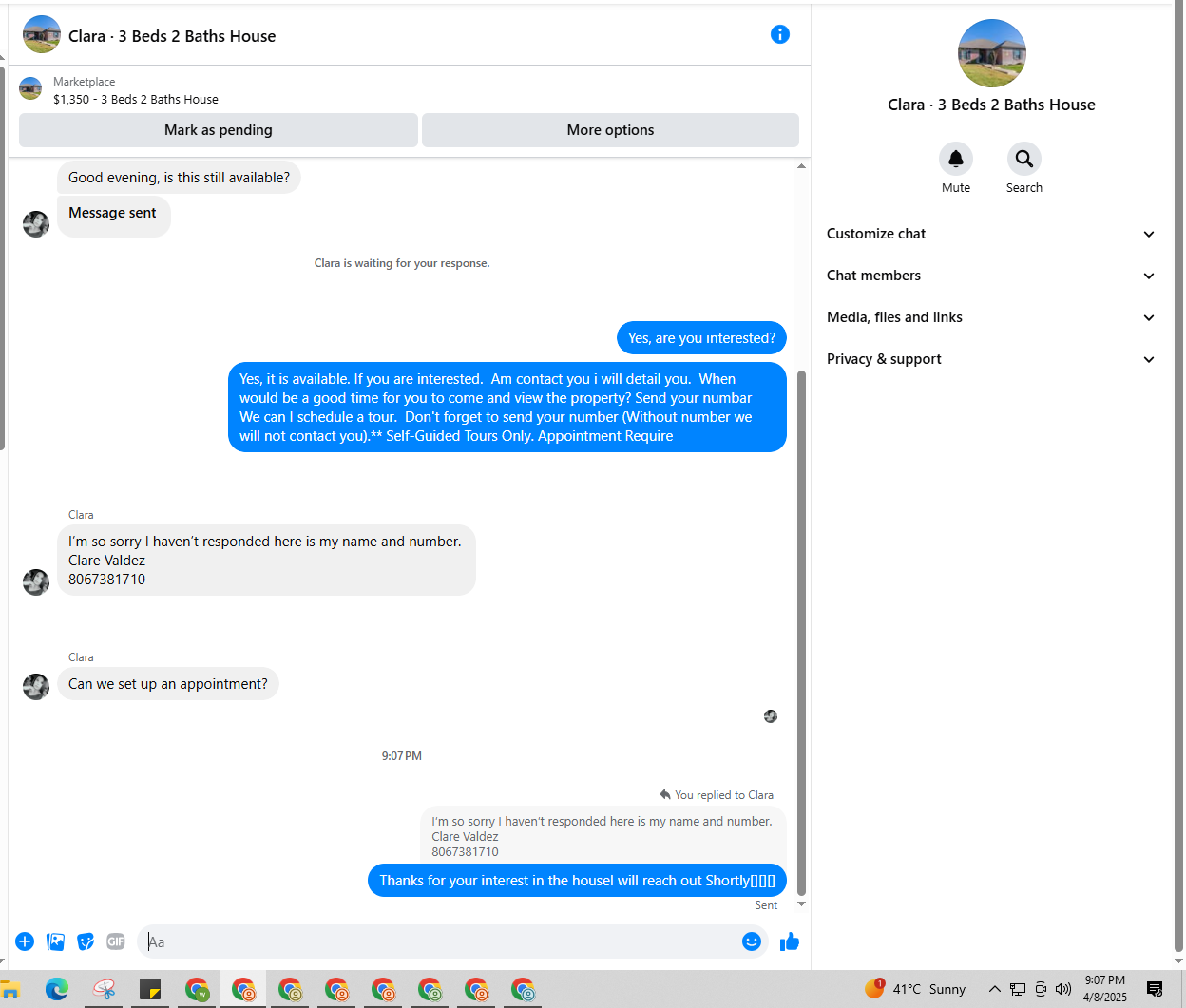Choose a sticker from the sticker icon

86,941
